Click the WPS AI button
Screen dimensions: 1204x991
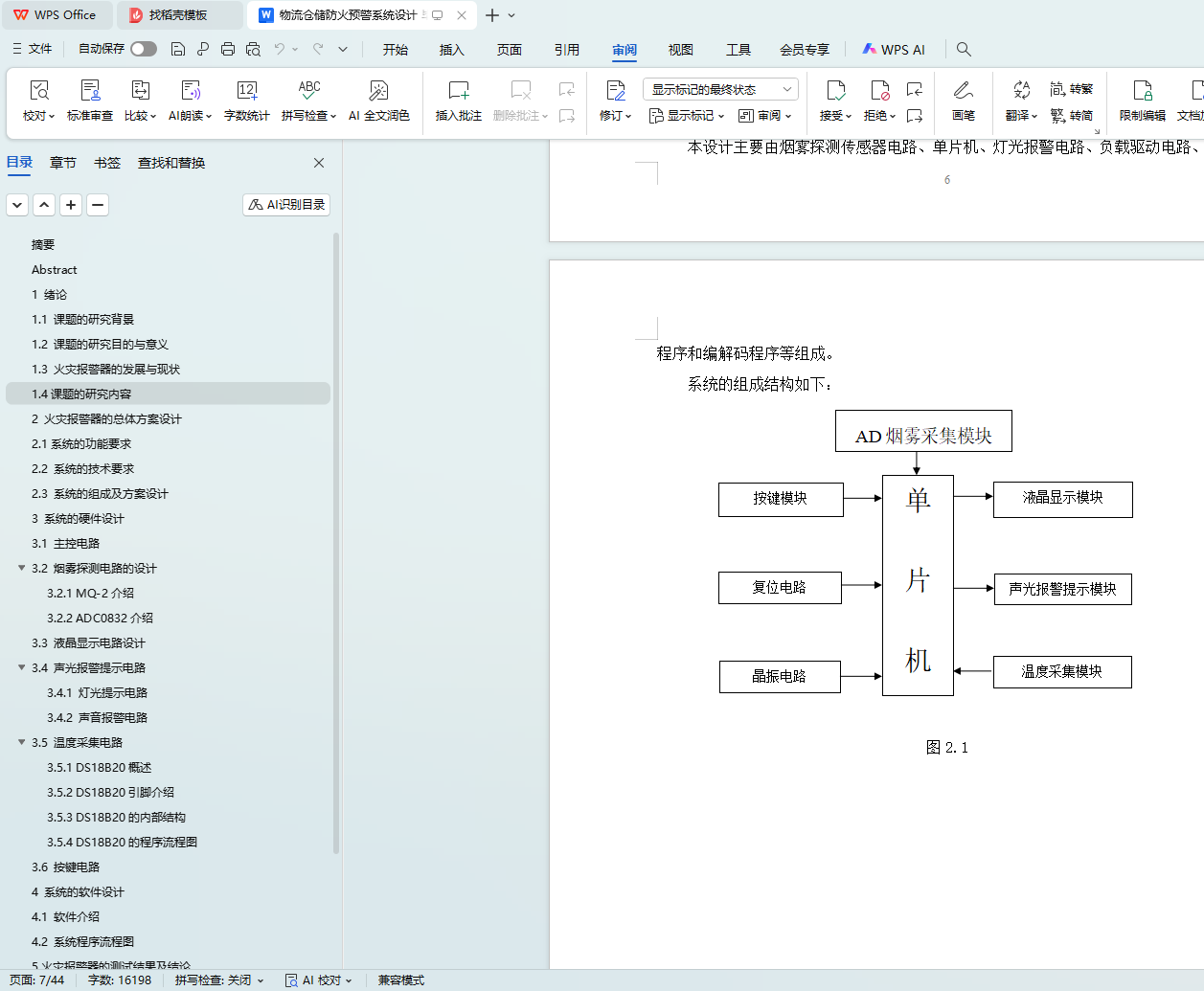pos(894,49)
